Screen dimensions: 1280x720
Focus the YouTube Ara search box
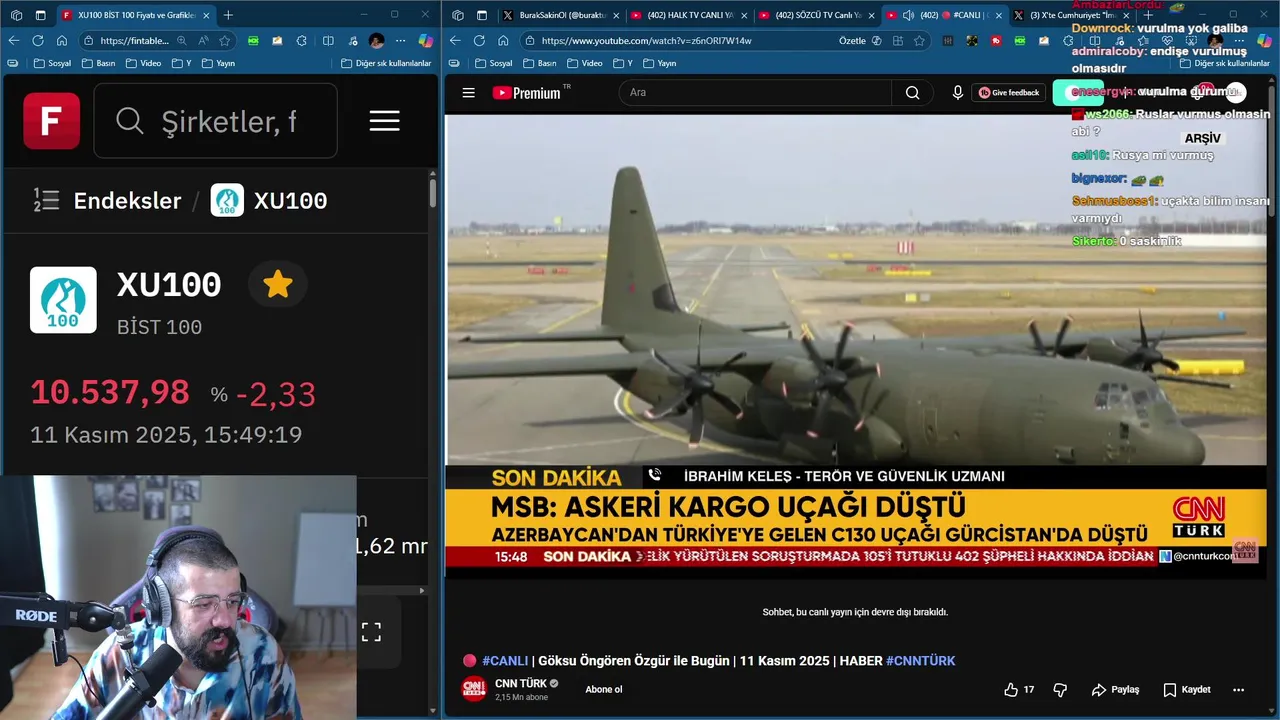point(755,92)
